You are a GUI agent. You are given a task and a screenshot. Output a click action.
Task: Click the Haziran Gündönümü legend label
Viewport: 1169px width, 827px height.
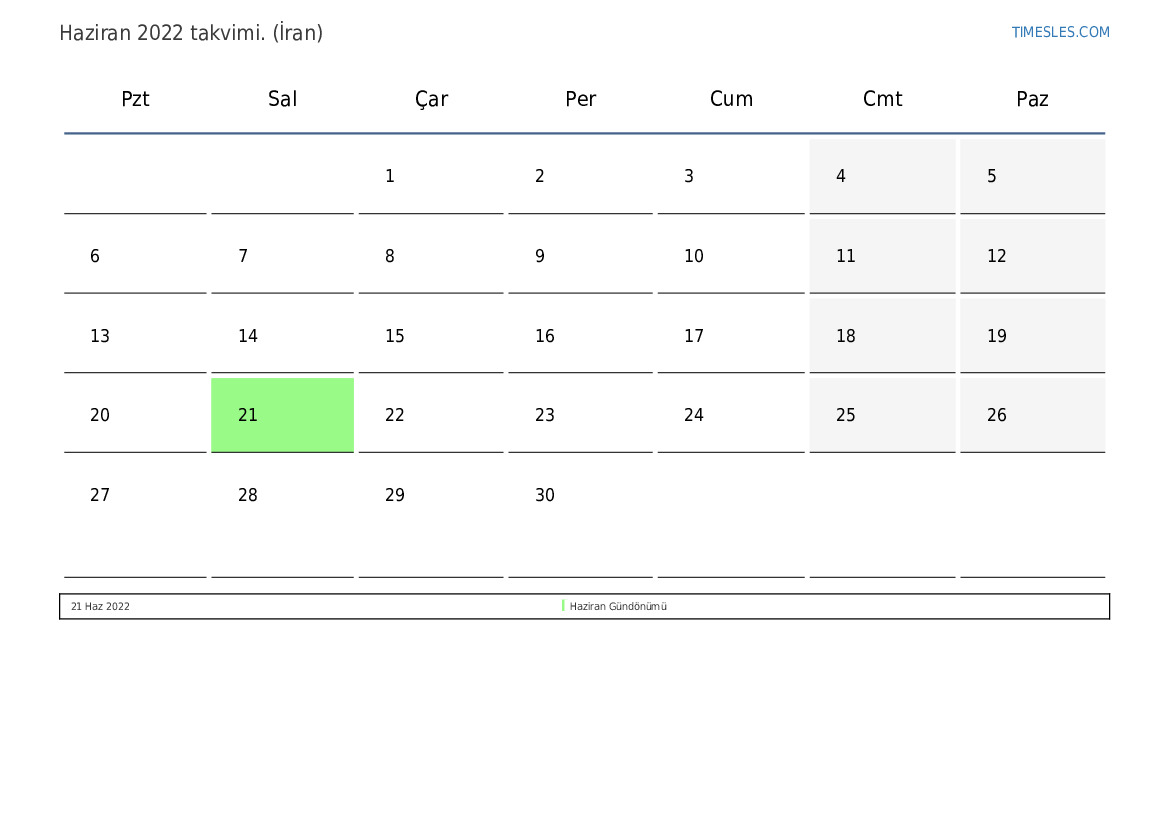(618, 606)
